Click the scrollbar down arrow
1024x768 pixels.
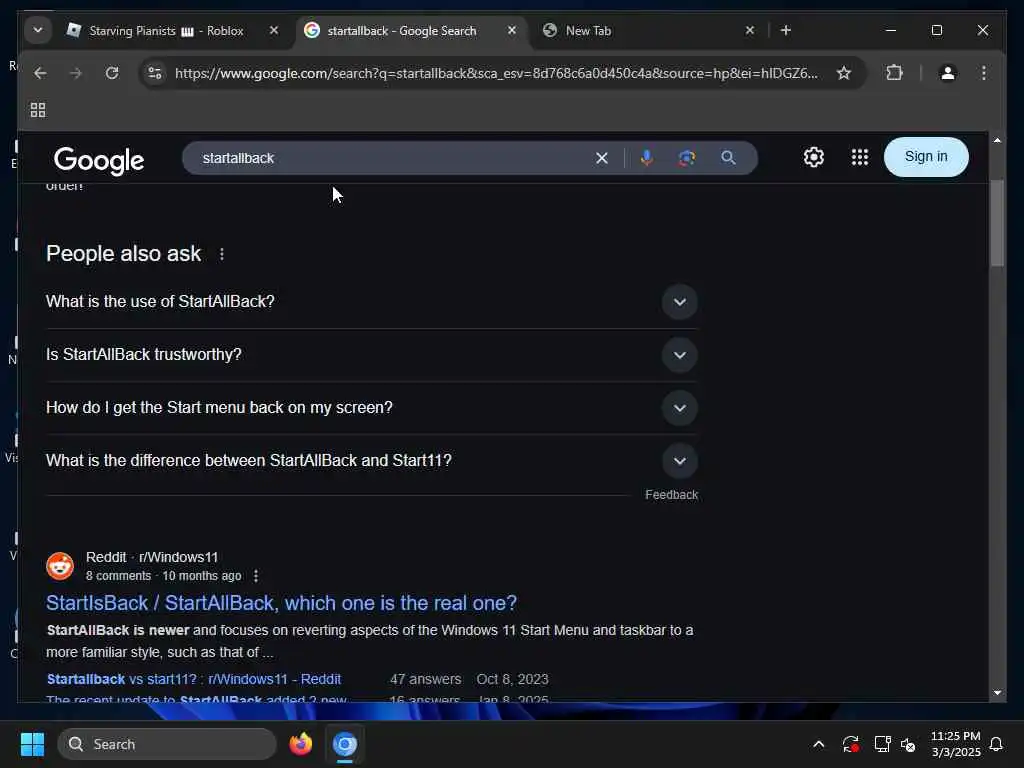(997, 693)
